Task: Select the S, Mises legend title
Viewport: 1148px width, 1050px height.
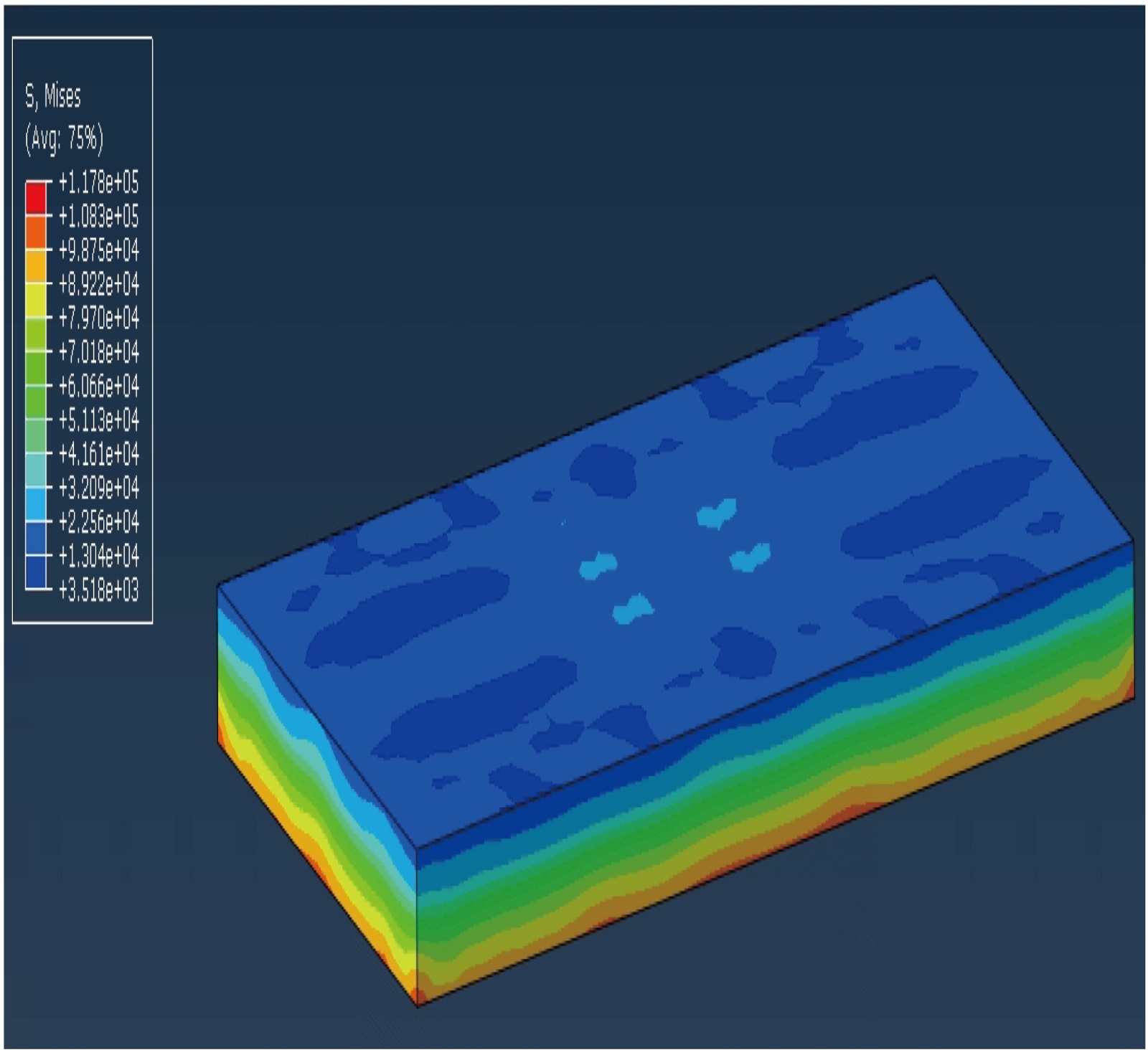Action: [53, 96]
